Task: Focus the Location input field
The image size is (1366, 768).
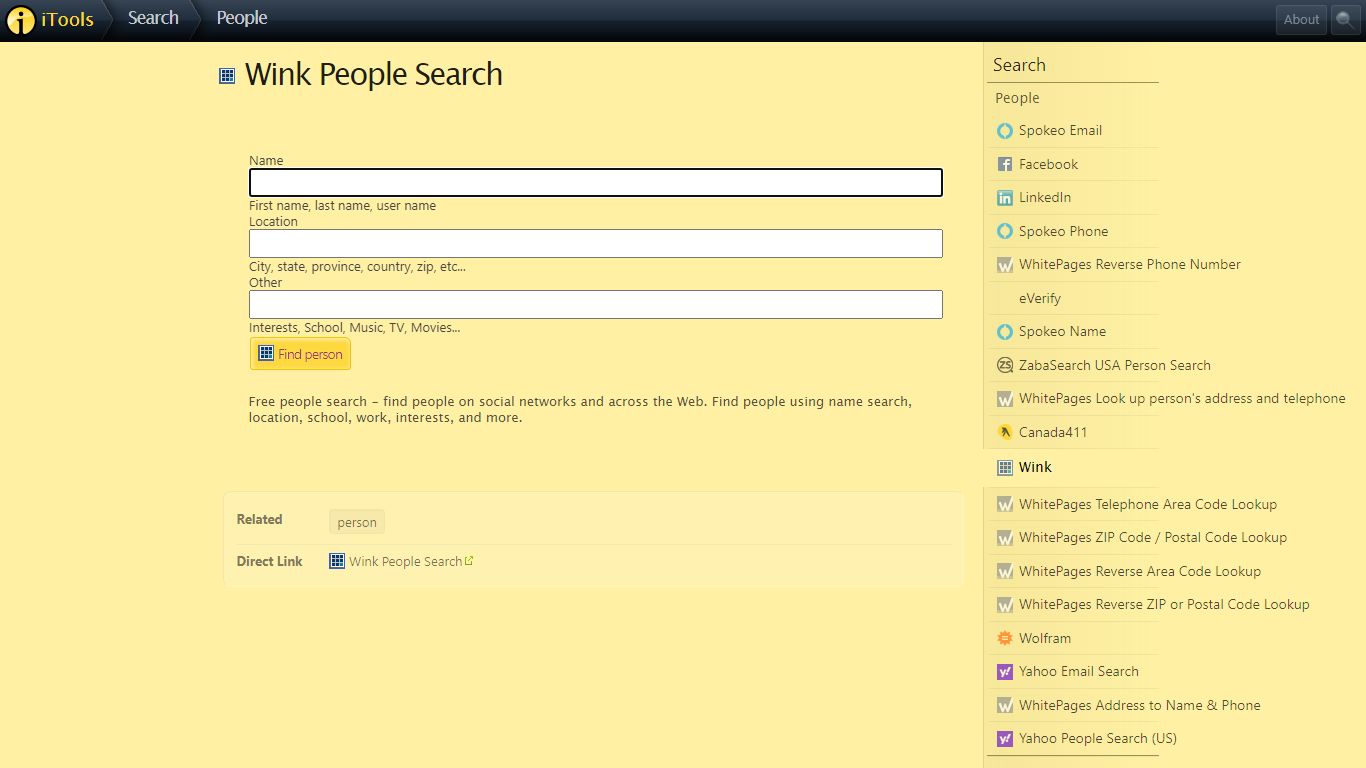Action: (x=596, y=244)
